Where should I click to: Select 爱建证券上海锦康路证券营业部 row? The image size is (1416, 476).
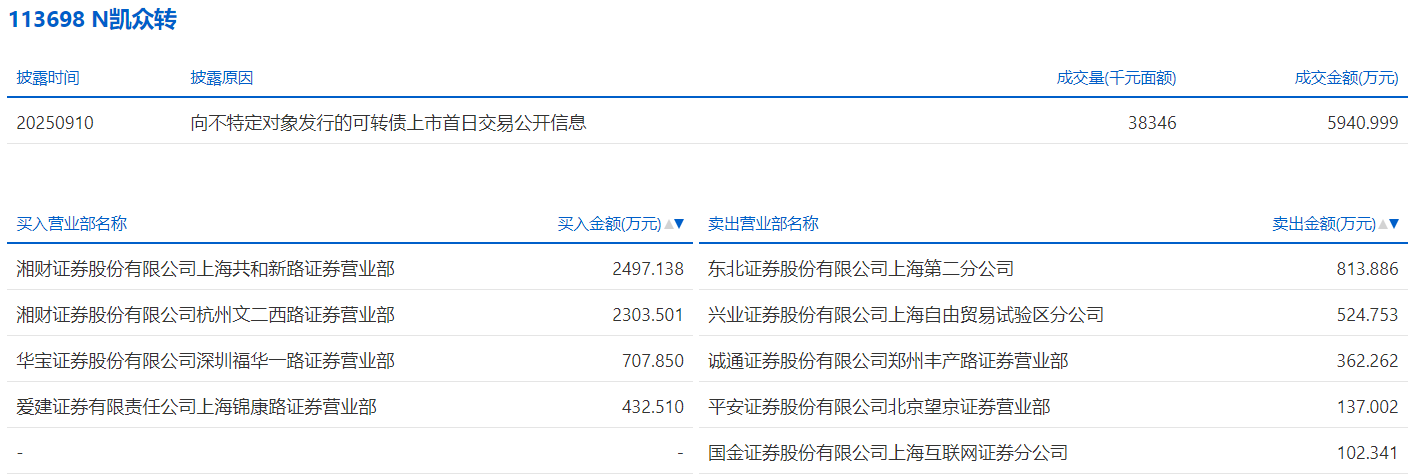350,407
